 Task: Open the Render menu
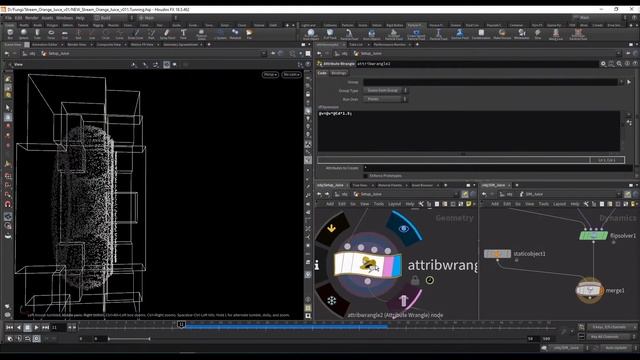tap(32, 18)
